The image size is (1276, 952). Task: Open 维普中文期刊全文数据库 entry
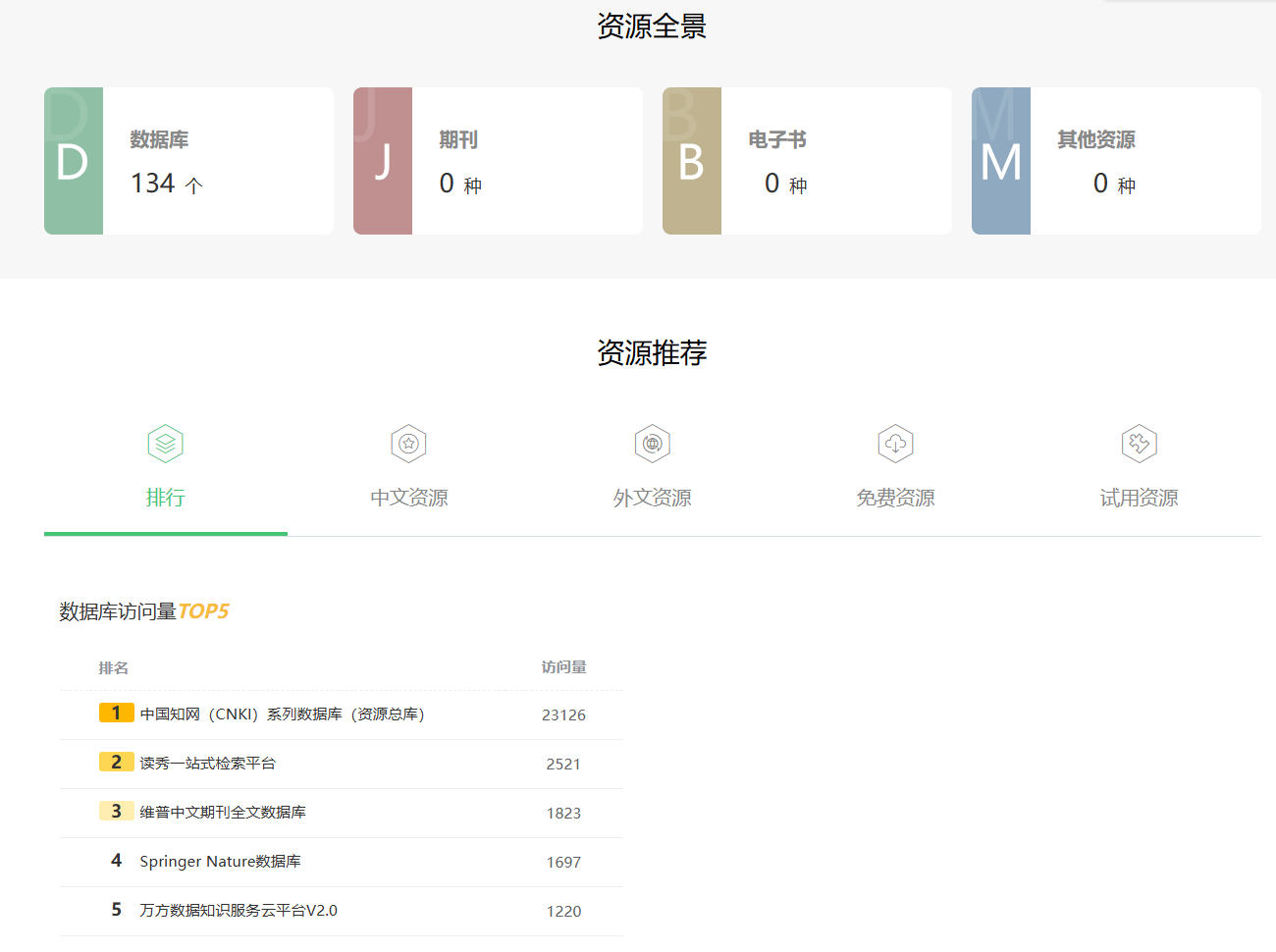[x=223, y=813]
